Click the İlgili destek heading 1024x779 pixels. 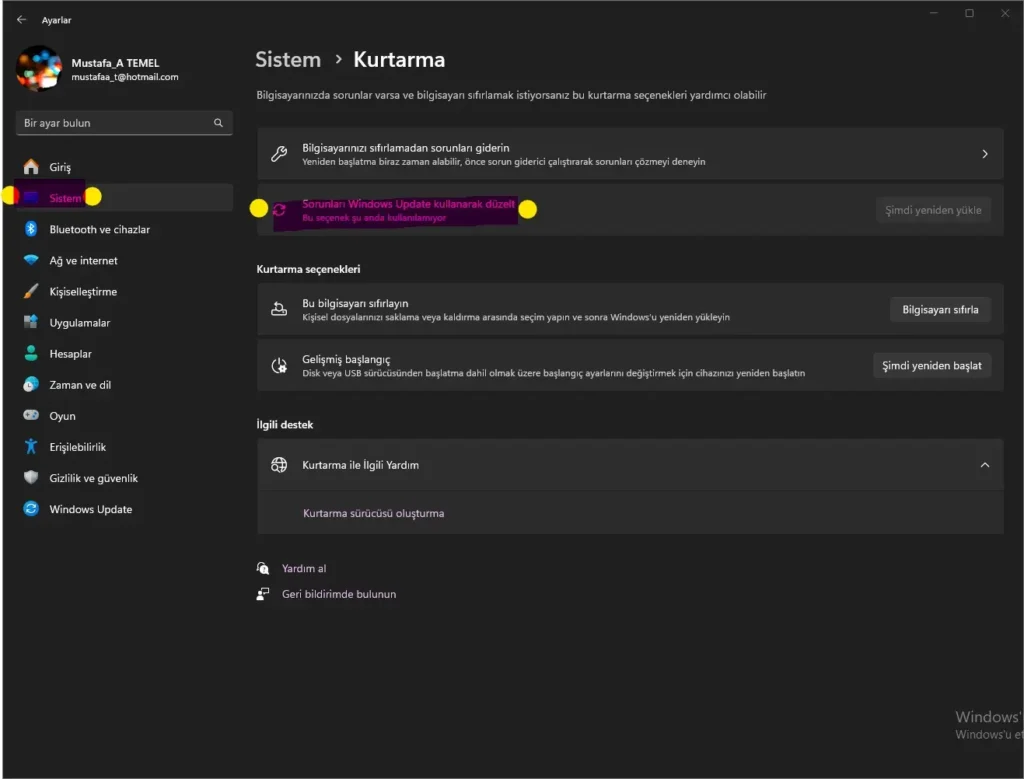coord(285,424)
